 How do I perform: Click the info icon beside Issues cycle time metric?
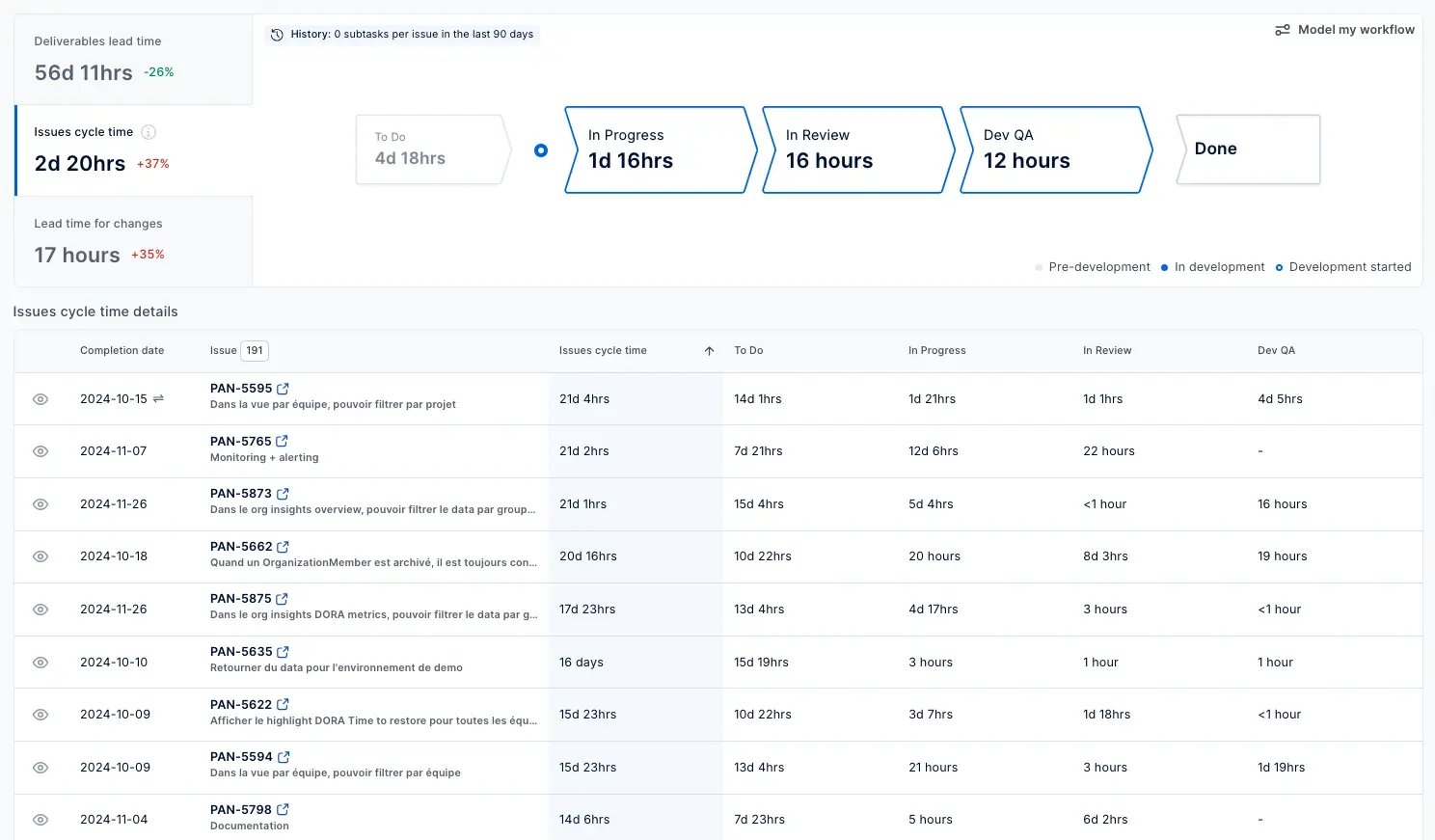point(149,132)
